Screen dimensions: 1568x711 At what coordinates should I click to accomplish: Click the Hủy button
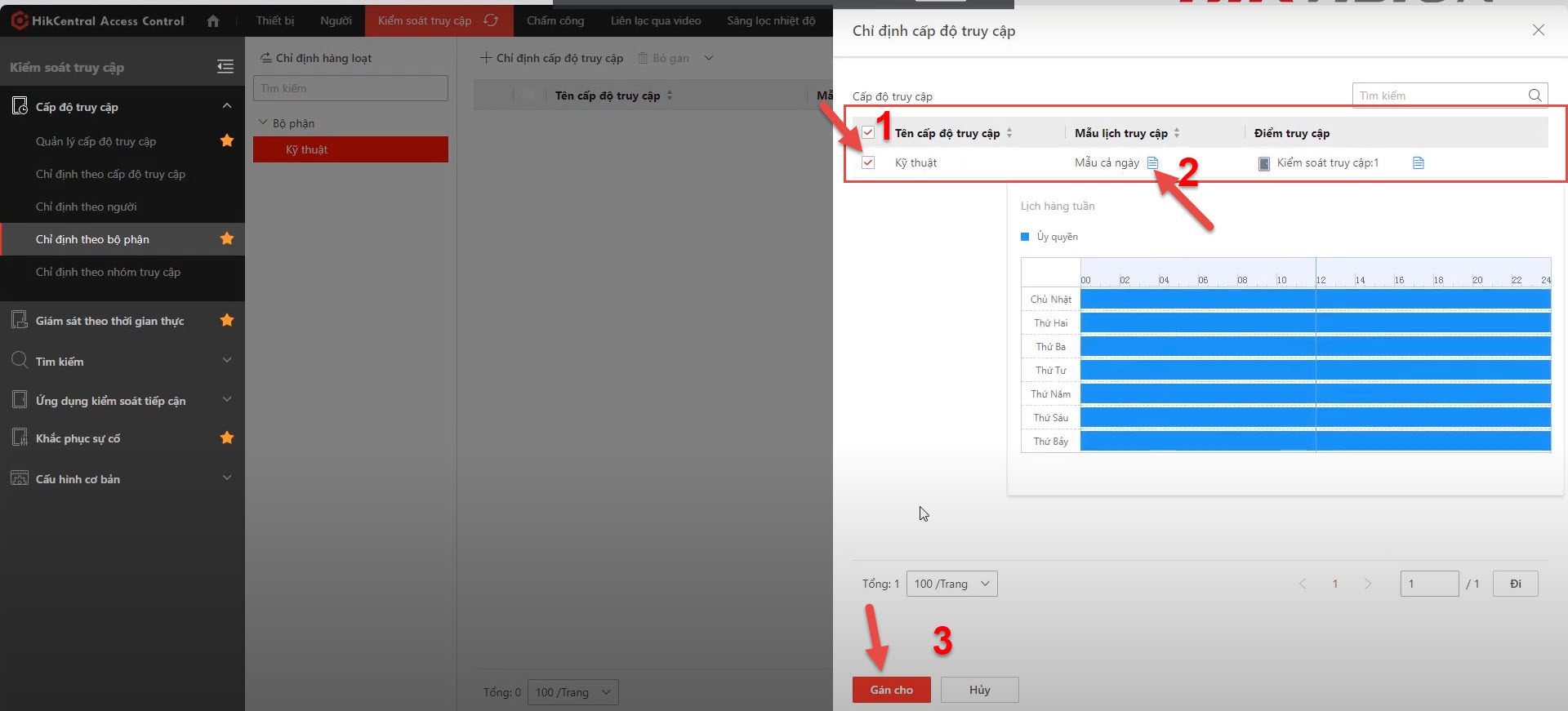pyautogui.click(x=979, y=690)
